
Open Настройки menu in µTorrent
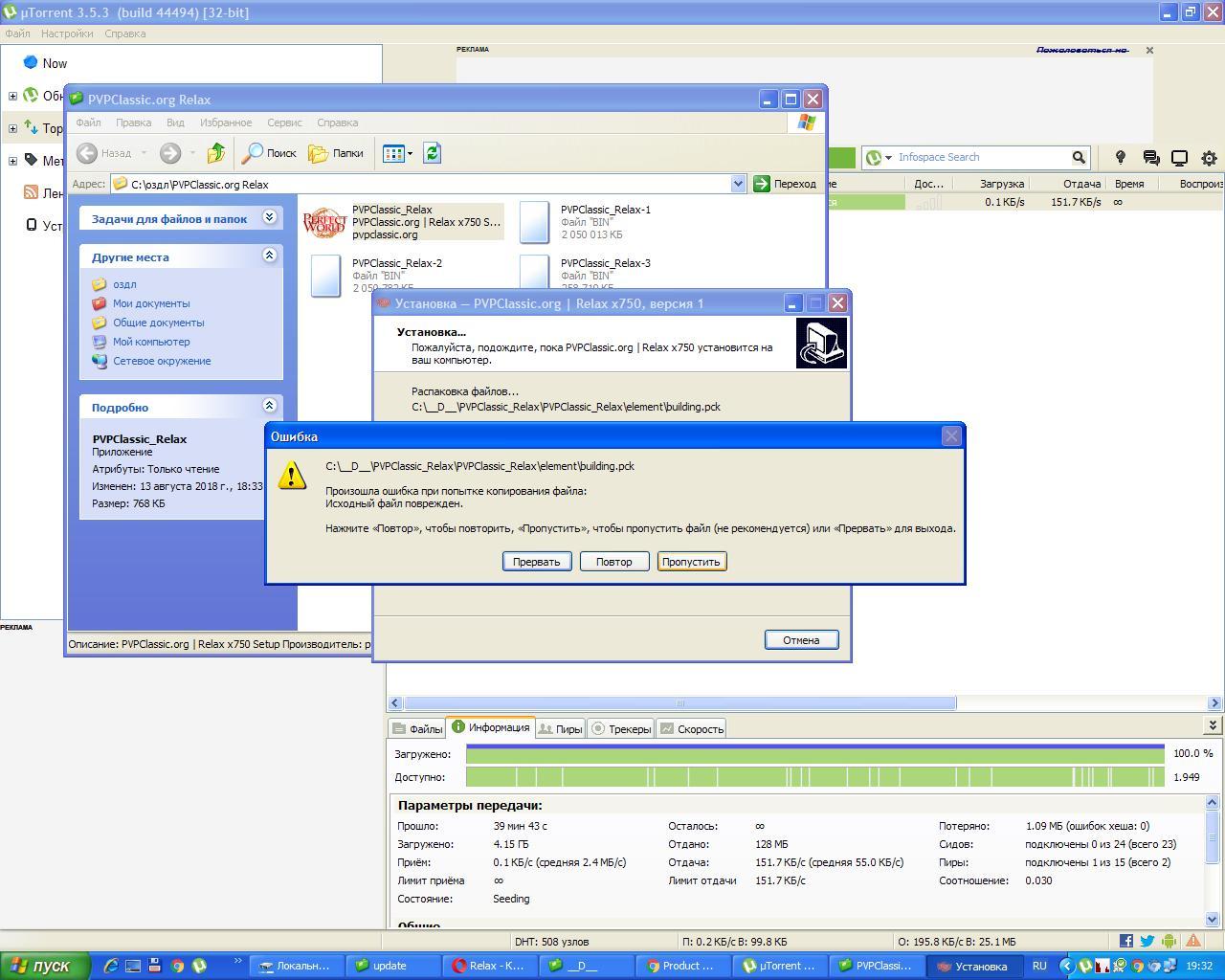pyautogui.click(x=67, y=33)
